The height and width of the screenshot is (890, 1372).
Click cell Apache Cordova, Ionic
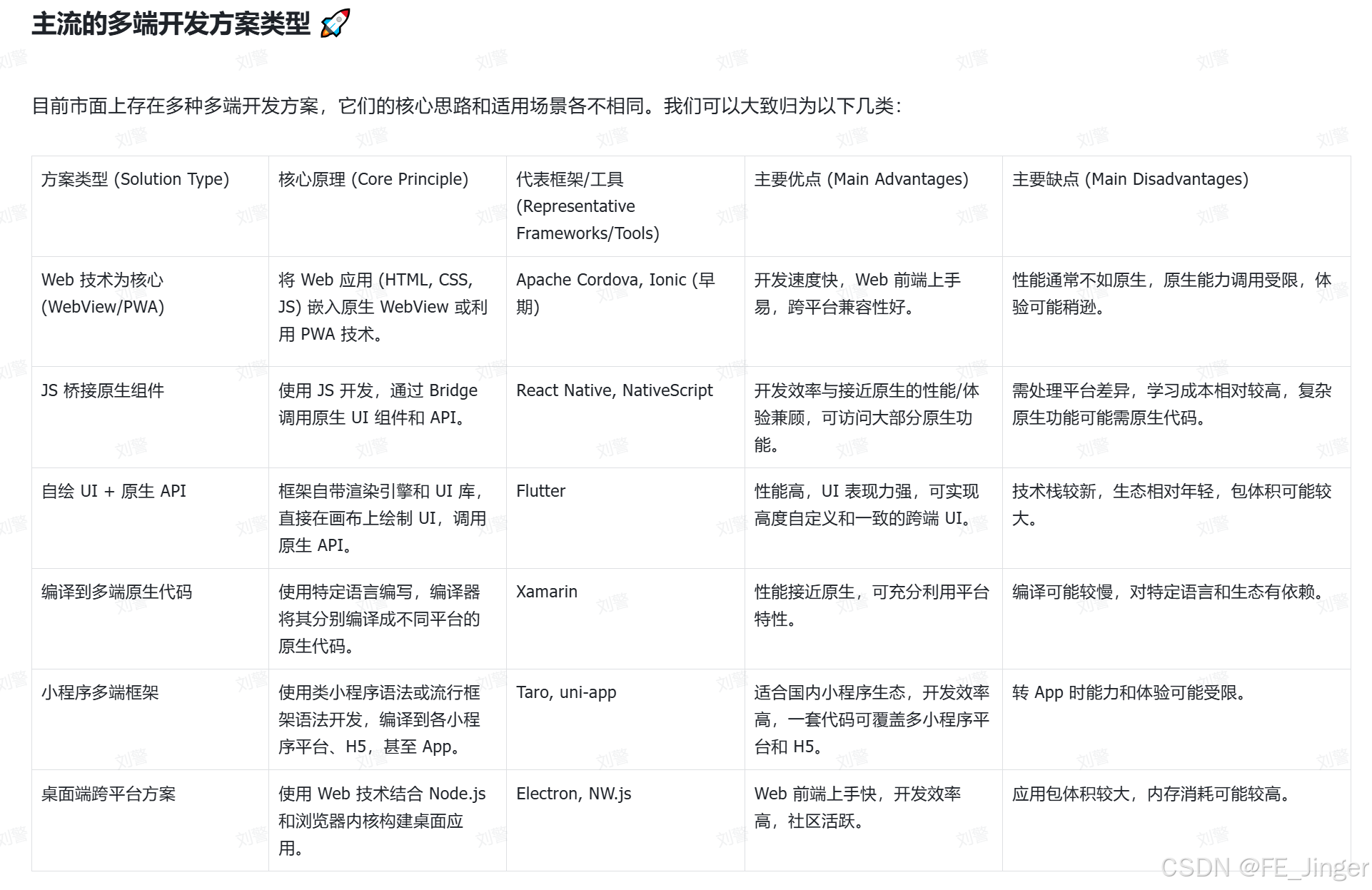coord(625,312)
